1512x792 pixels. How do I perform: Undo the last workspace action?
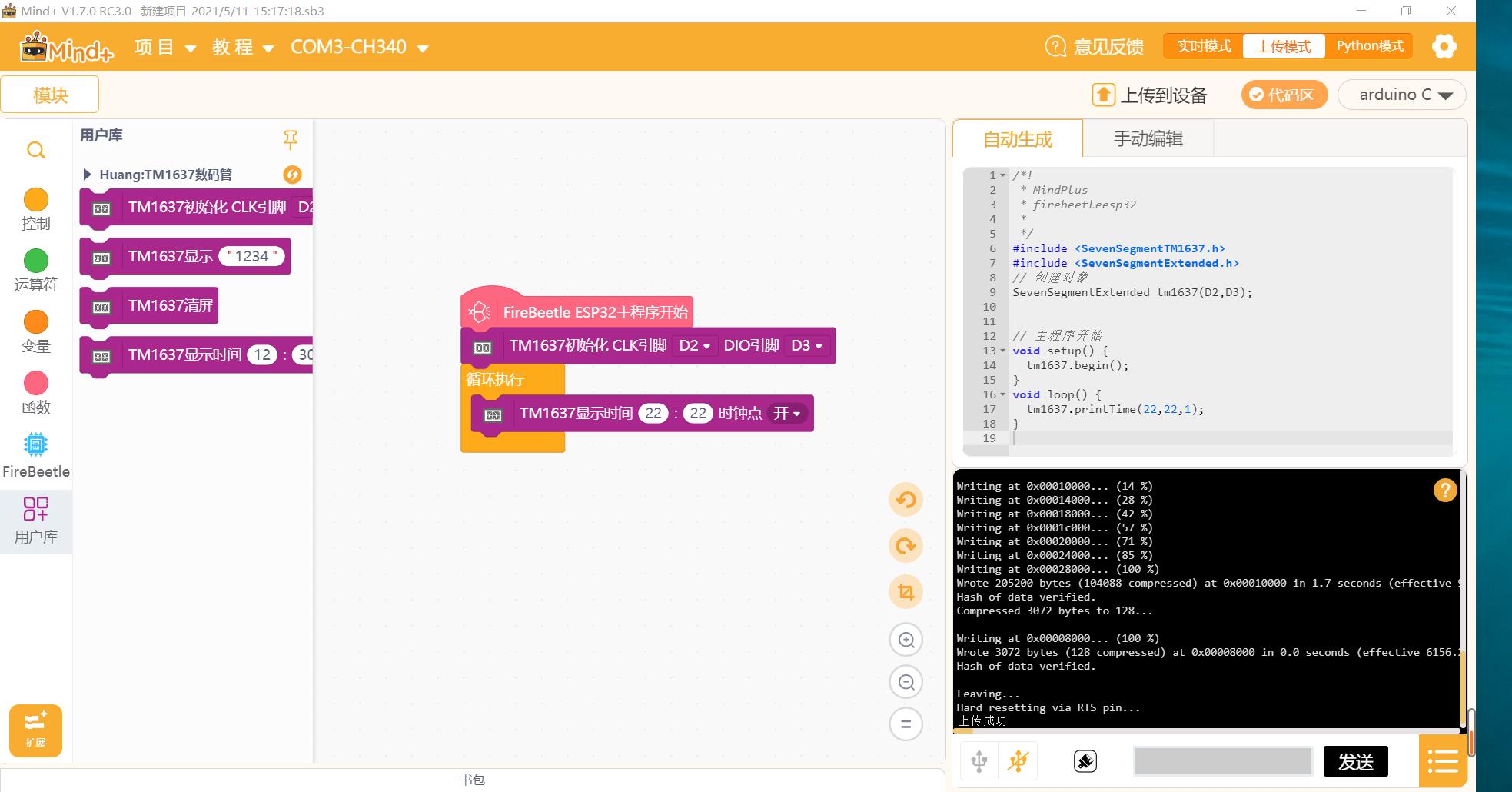pyautogui.click(x=906, y=500)
